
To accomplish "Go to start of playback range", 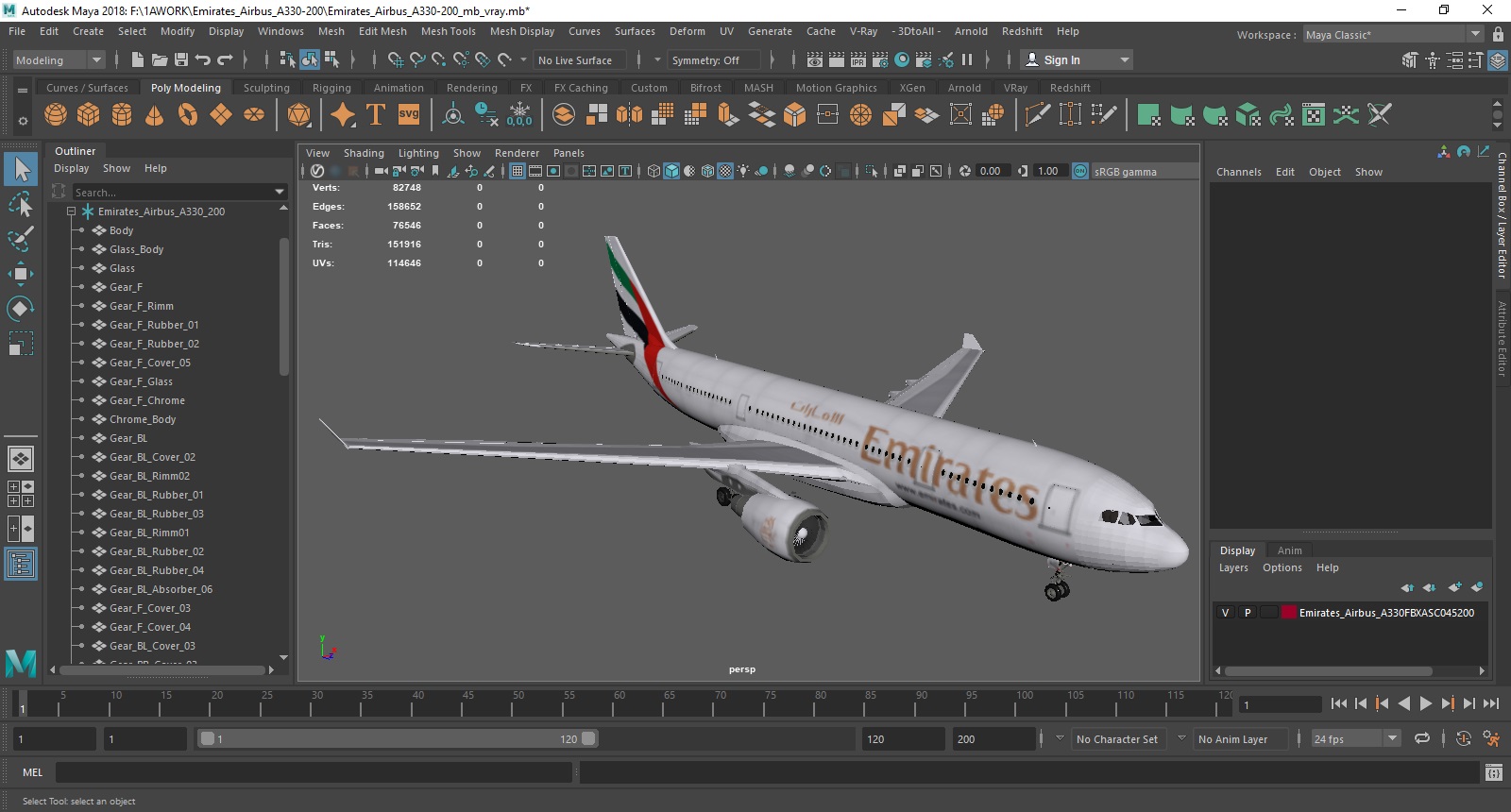I will [x=1338, y=703].
